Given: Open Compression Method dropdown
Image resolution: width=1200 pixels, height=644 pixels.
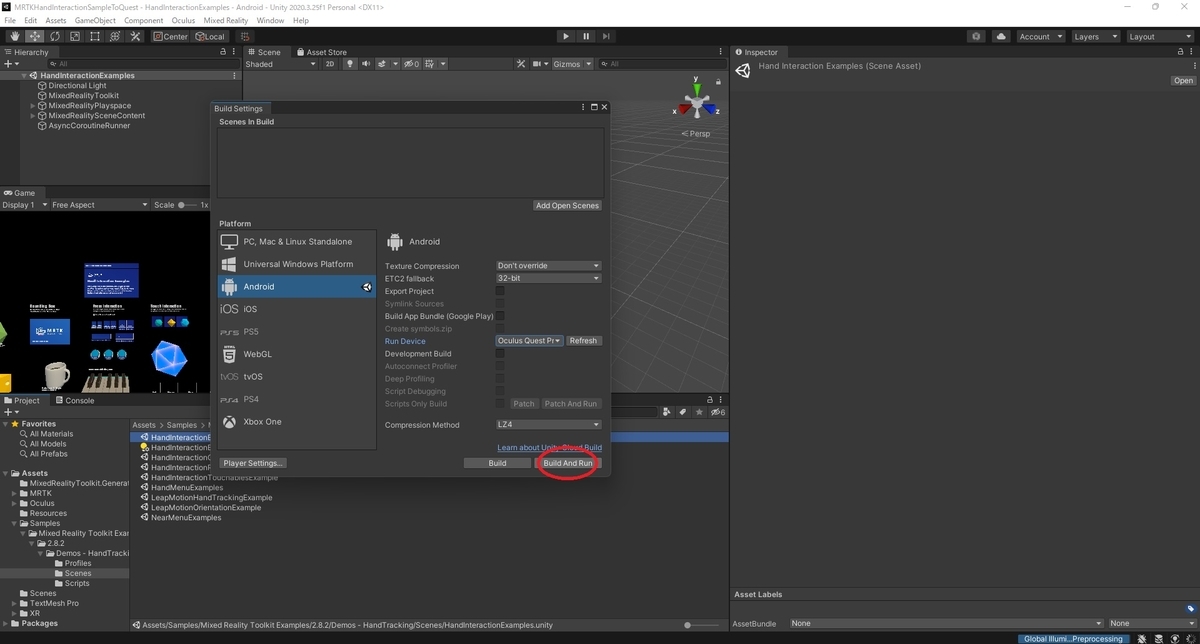Looking at the screenshot, I should [x=549, y=425].
